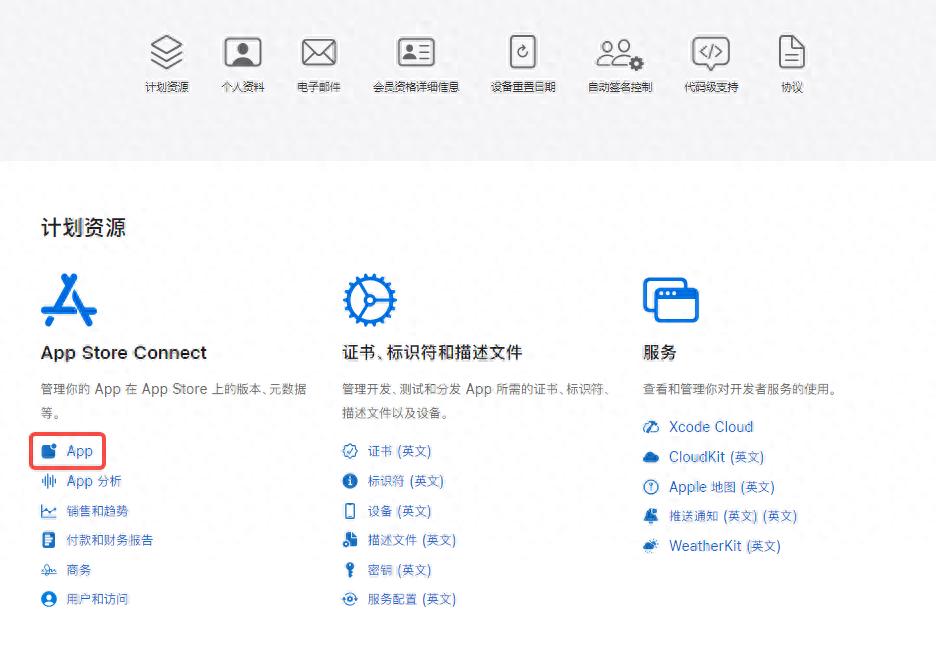Screen dimensions: 936x662
Task: Click the 计划资源 stacked layers icon
Action: click(x=166, y=52)
